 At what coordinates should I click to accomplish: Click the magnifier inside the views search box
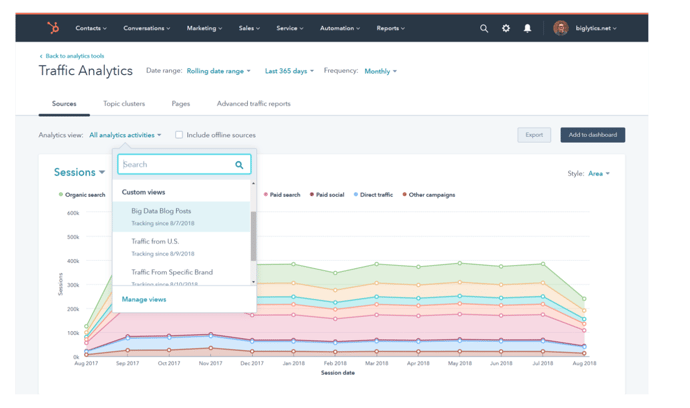point(239,165)
